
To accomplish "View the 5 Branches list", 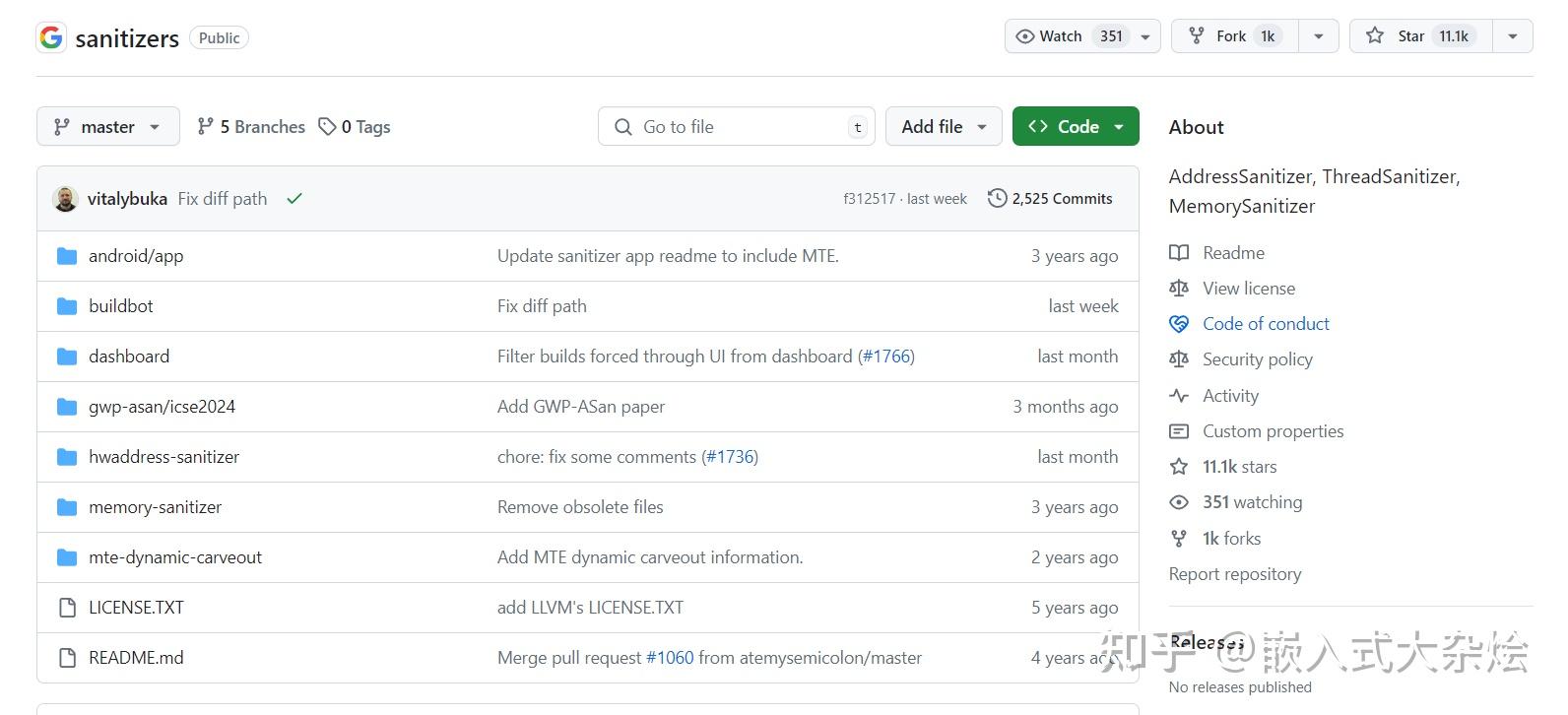I will pos(251,127).
